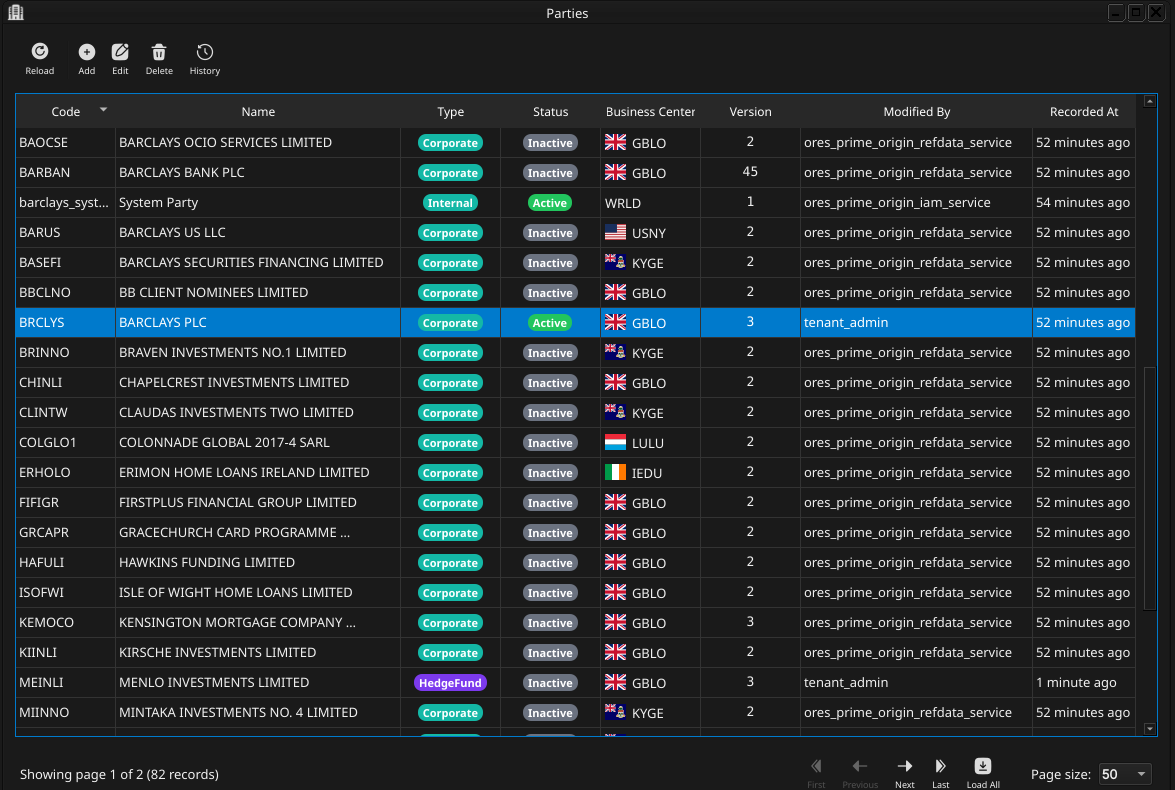Viewport: 1175px width, 790px height.
Task: Sort by Recorded At column header
Action: 1084,112
